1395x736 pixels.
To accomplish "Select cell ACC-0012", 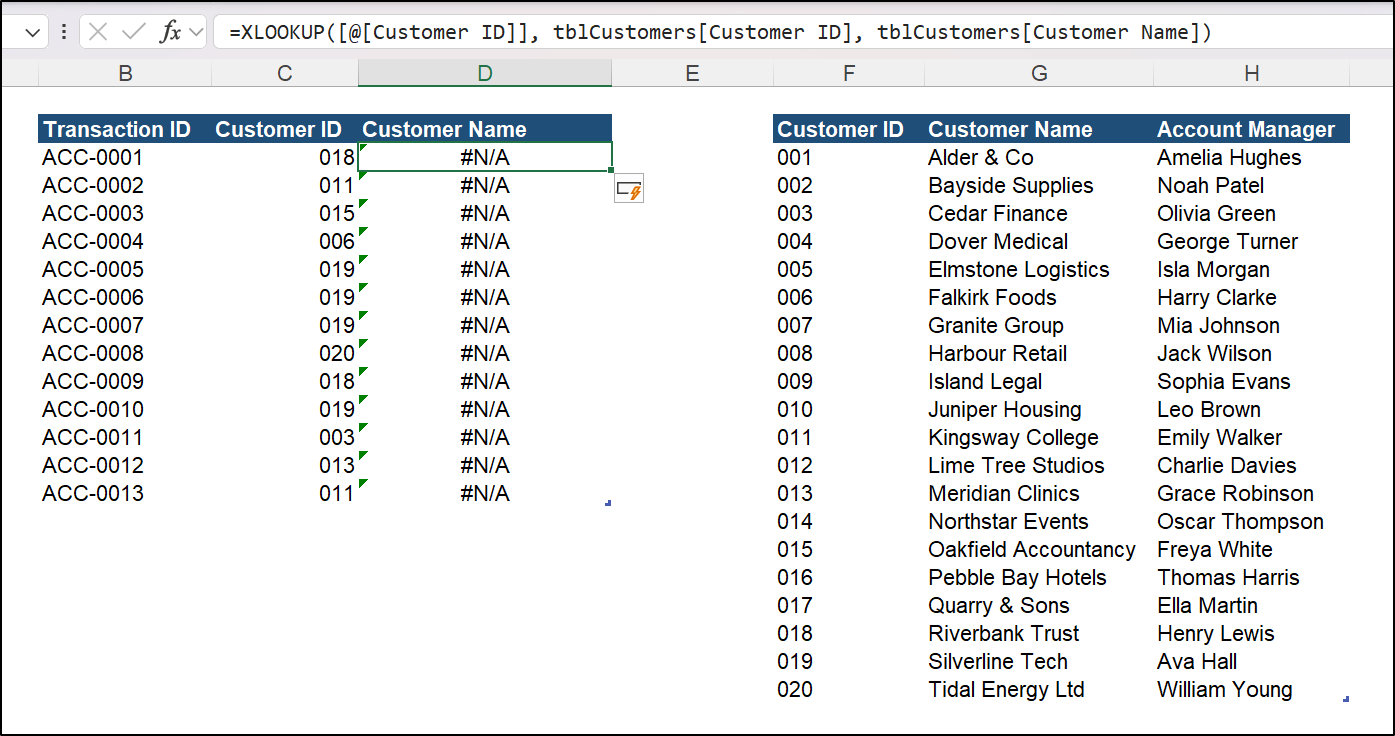I will [125, 465].
